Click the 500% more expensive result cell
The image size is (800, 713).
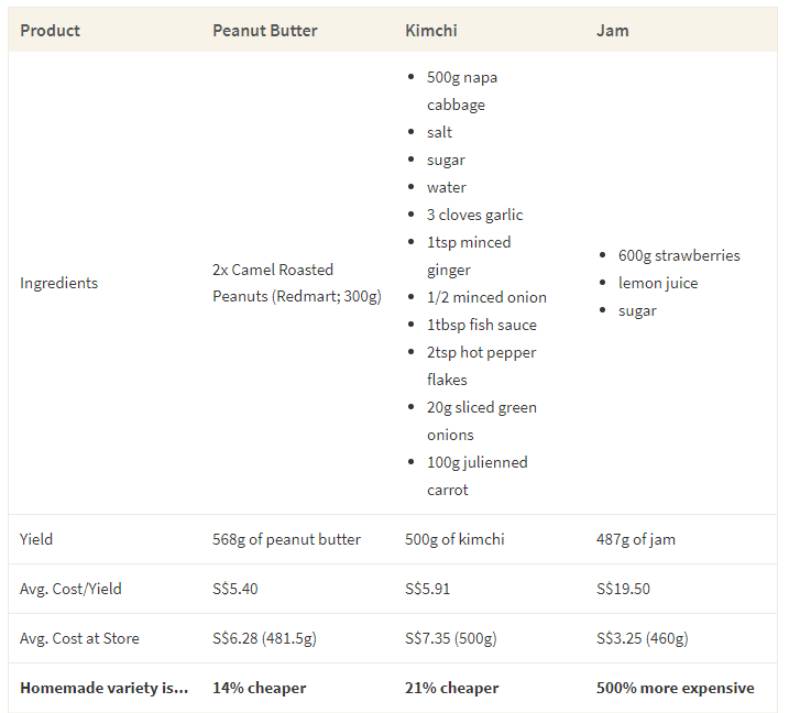(x=675, y=688)
